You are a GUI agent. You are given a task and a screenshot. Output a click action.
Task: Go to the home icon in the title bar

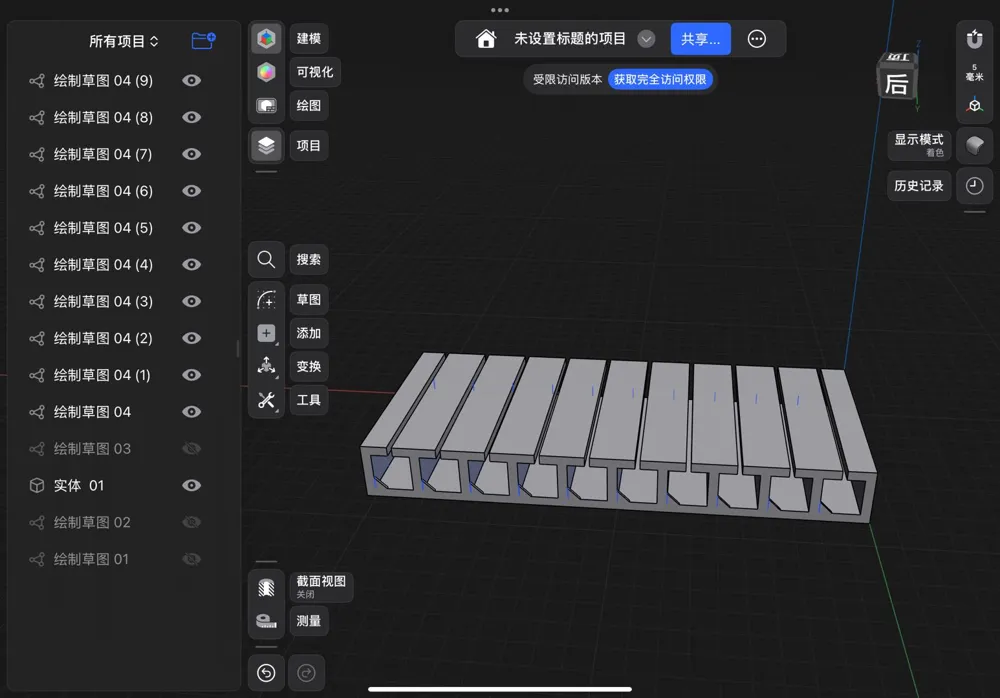click(x=486, y=39)
